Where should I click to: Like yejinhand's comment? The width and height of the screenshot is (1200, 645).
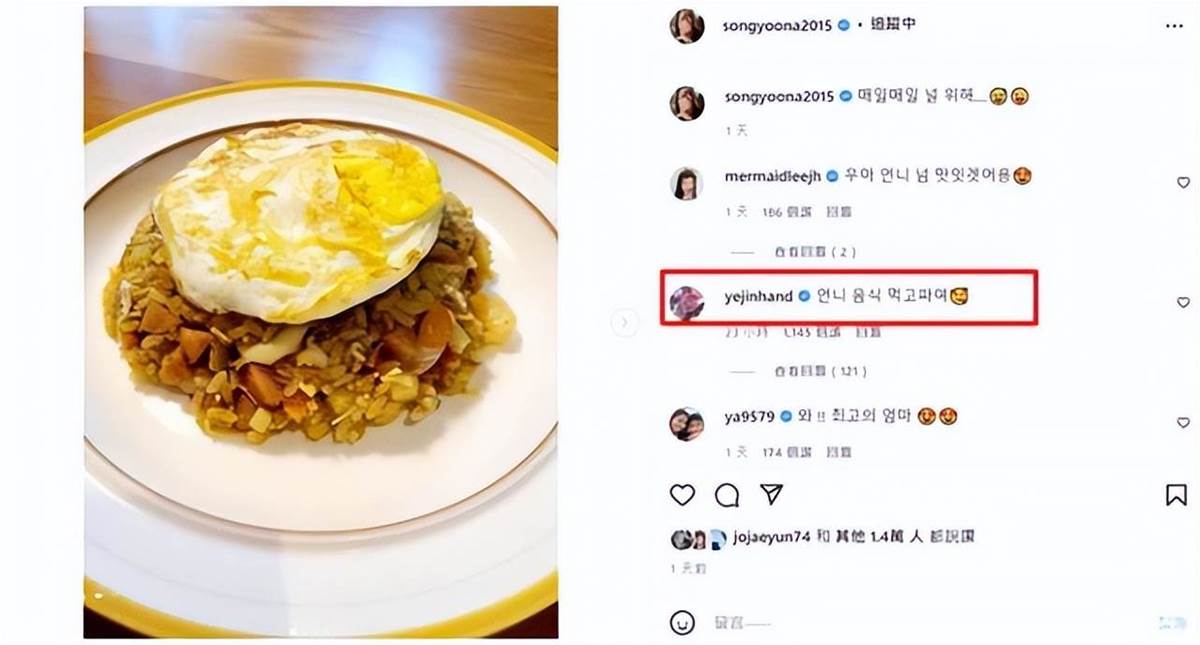[1183, 301]
